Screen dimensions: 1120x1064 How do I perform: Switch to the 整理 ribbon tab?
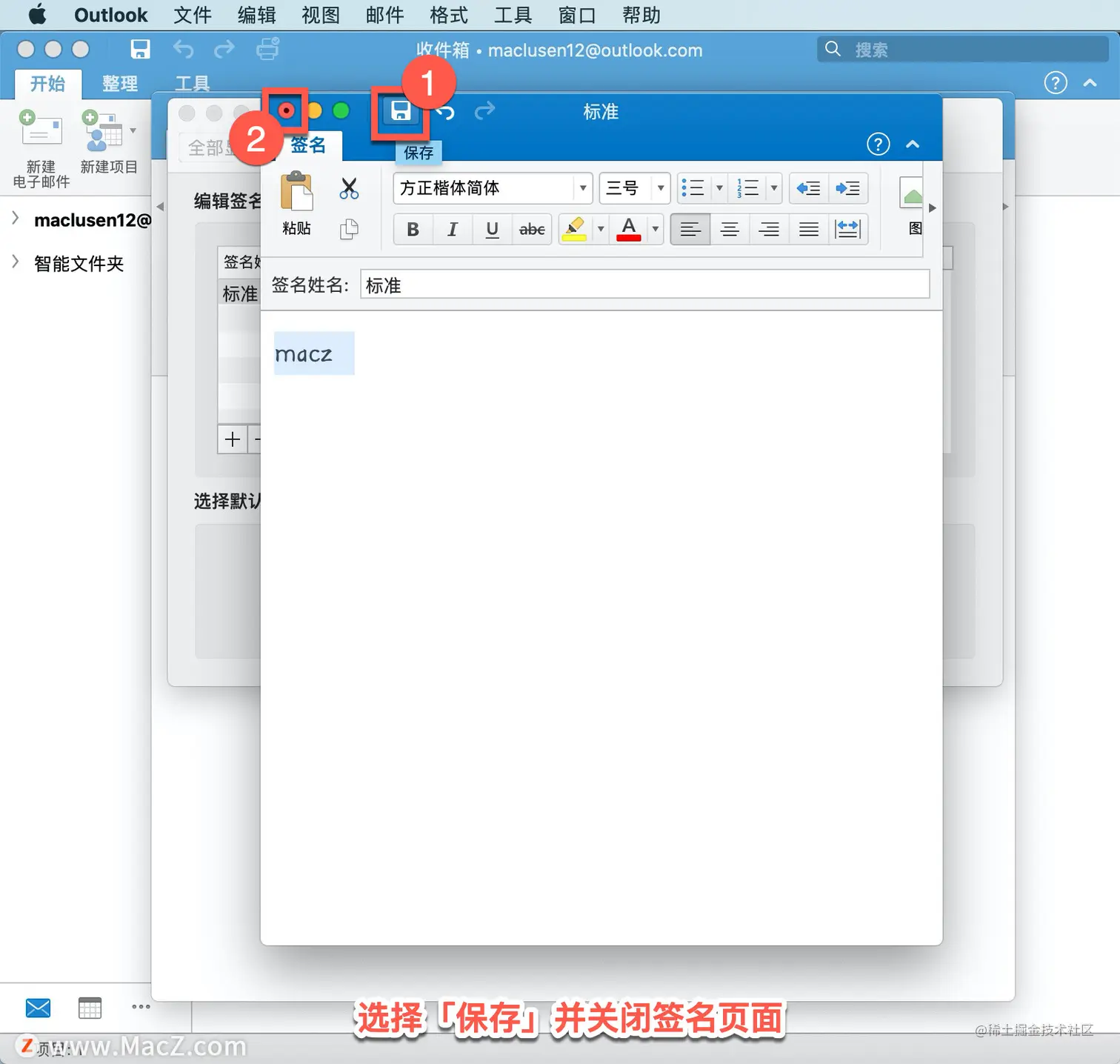point(120,83)
